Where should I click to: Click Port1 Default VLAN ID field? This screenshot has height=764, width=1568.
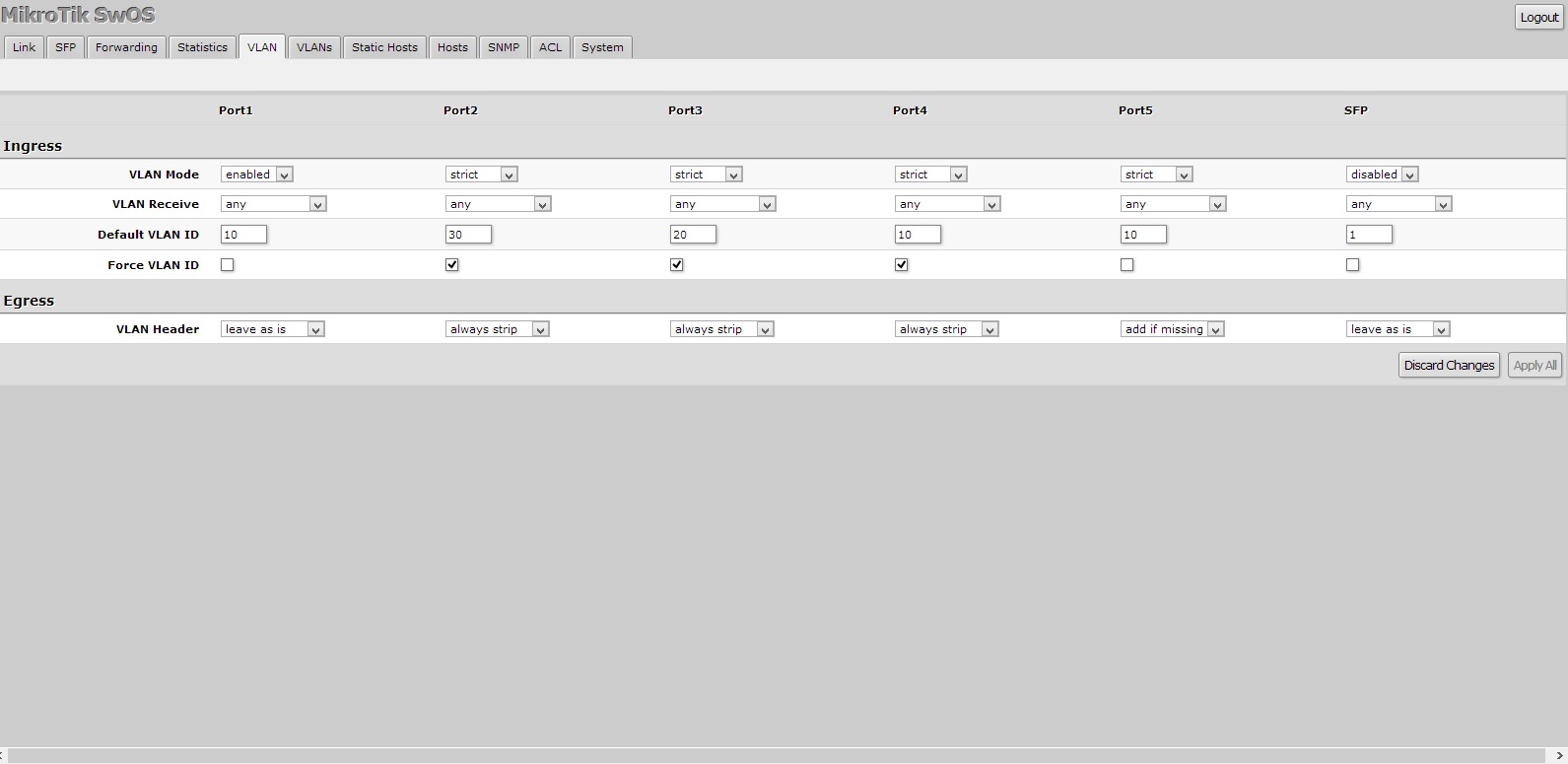[243, 235]
